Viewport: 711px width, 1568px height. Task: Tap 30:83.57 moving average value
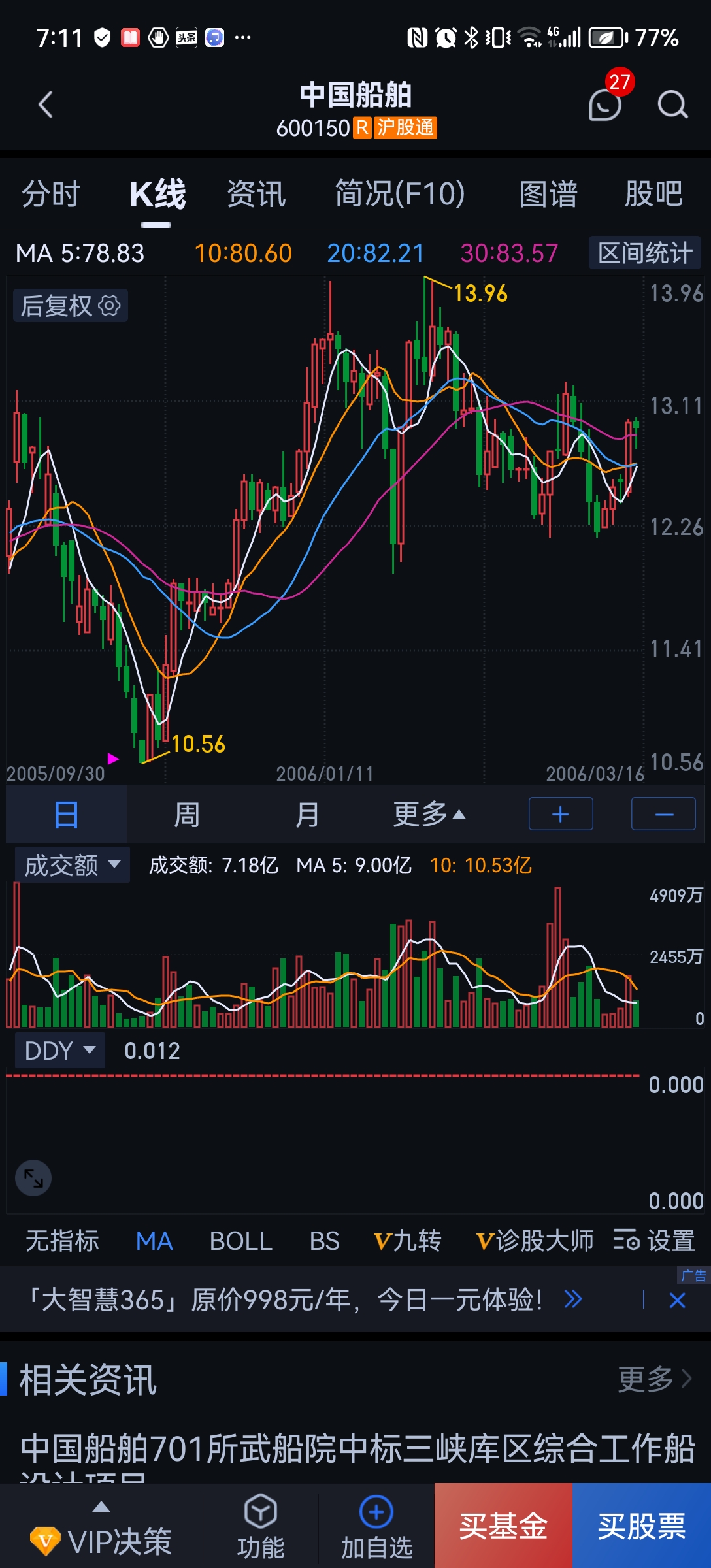point(509,253)
